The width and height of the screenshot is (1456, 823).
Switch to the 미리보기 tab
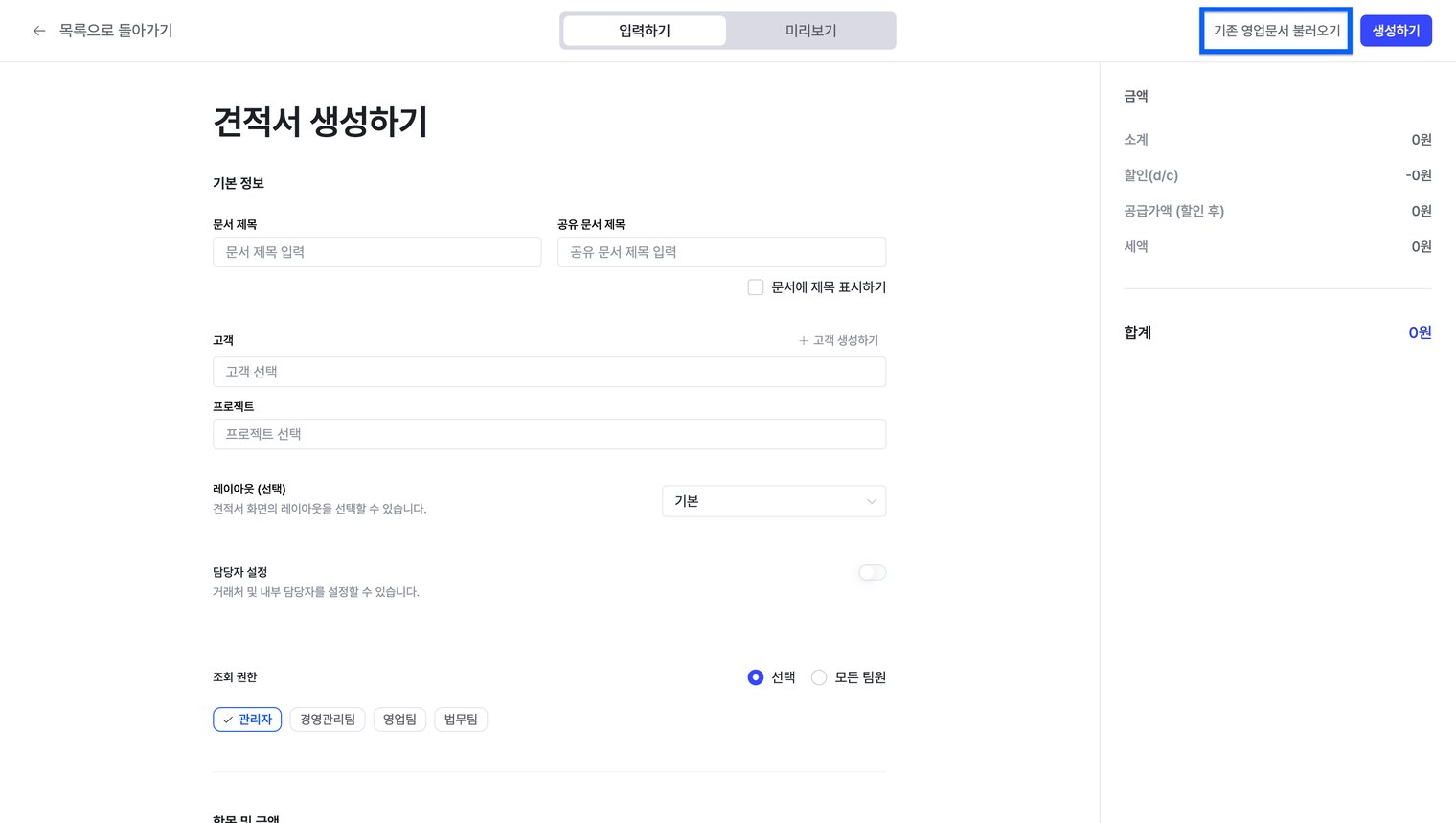click(810, 31)
